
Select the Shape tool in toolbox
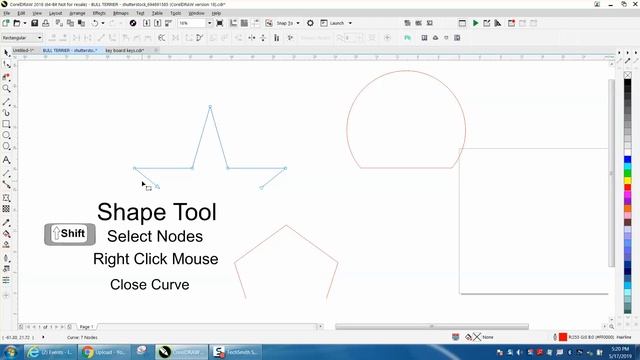pyautogui.click(x=7, y=65)
